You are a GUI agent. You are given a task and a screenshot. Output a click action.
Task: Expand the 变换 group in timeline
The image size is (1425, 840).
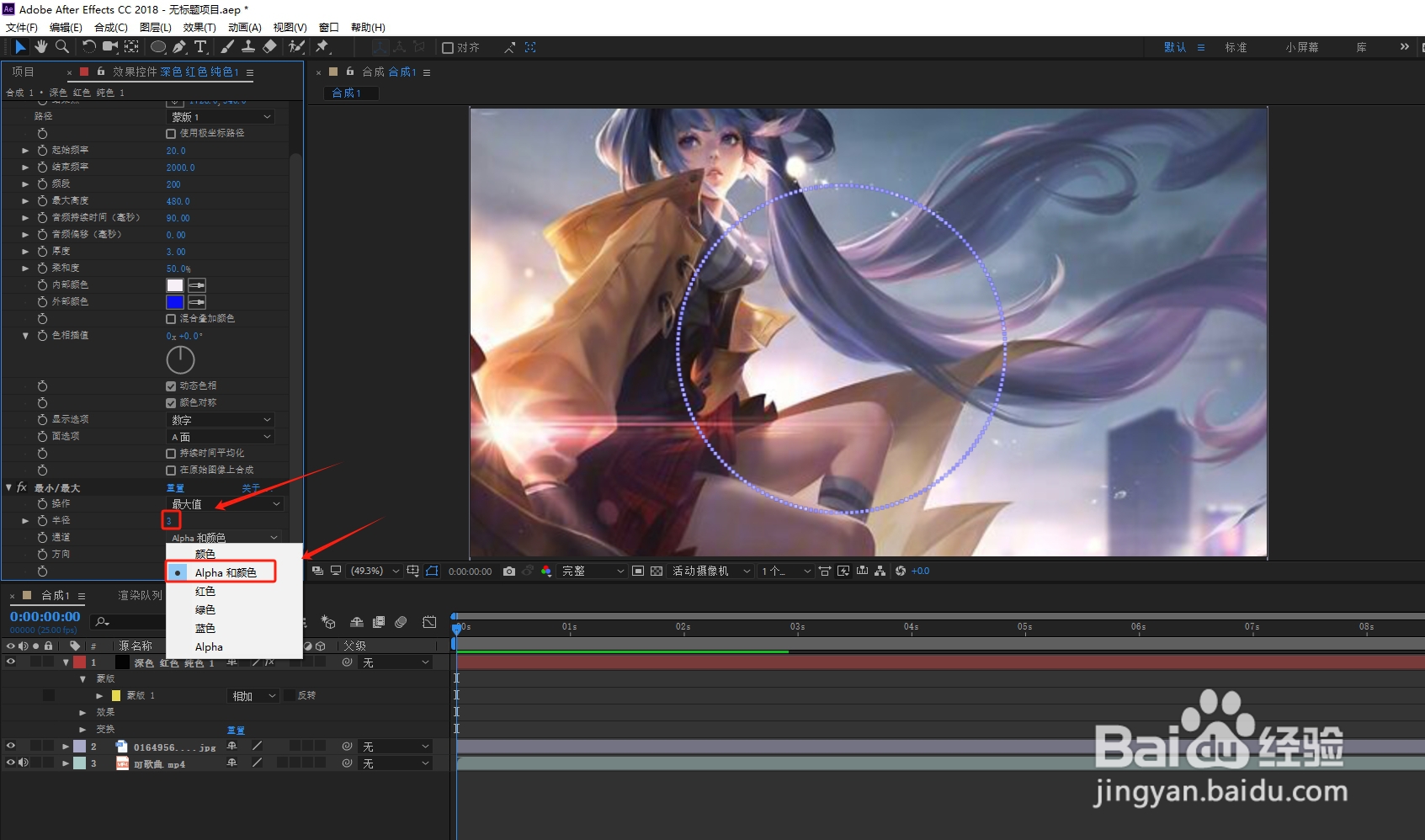[x=82, y=729]
